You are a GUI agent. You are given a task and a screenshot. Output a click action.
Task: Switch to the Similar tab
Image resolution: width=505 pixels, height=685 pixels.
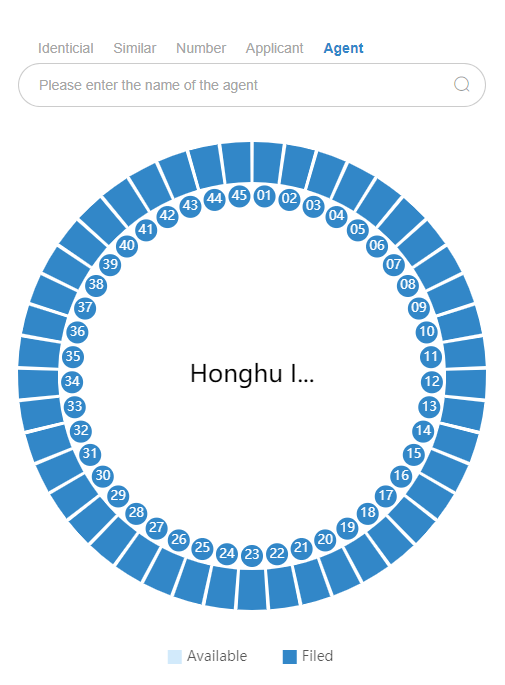135,48
